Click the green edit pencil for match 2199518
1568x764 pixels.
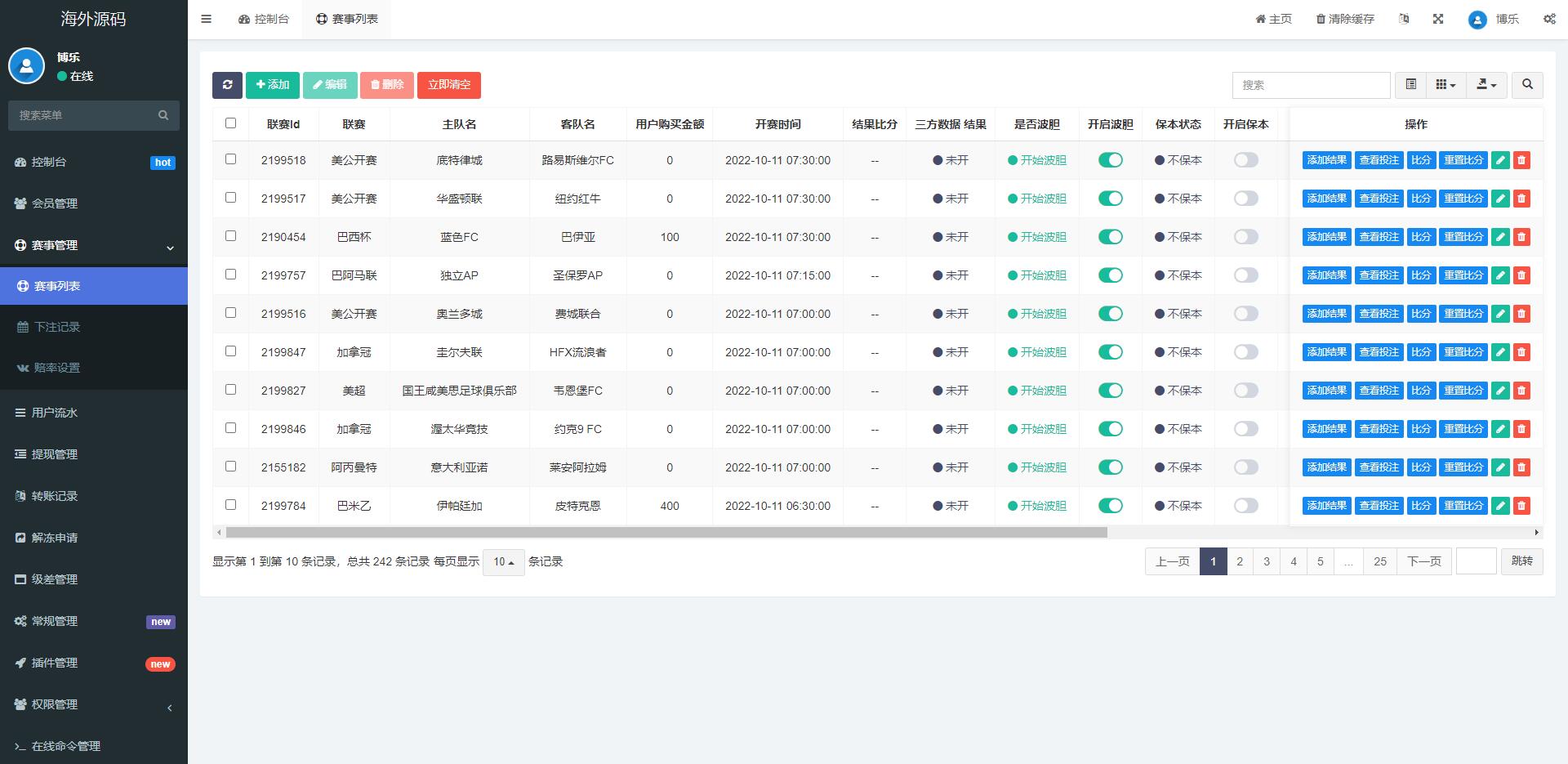pos(1500,160)
